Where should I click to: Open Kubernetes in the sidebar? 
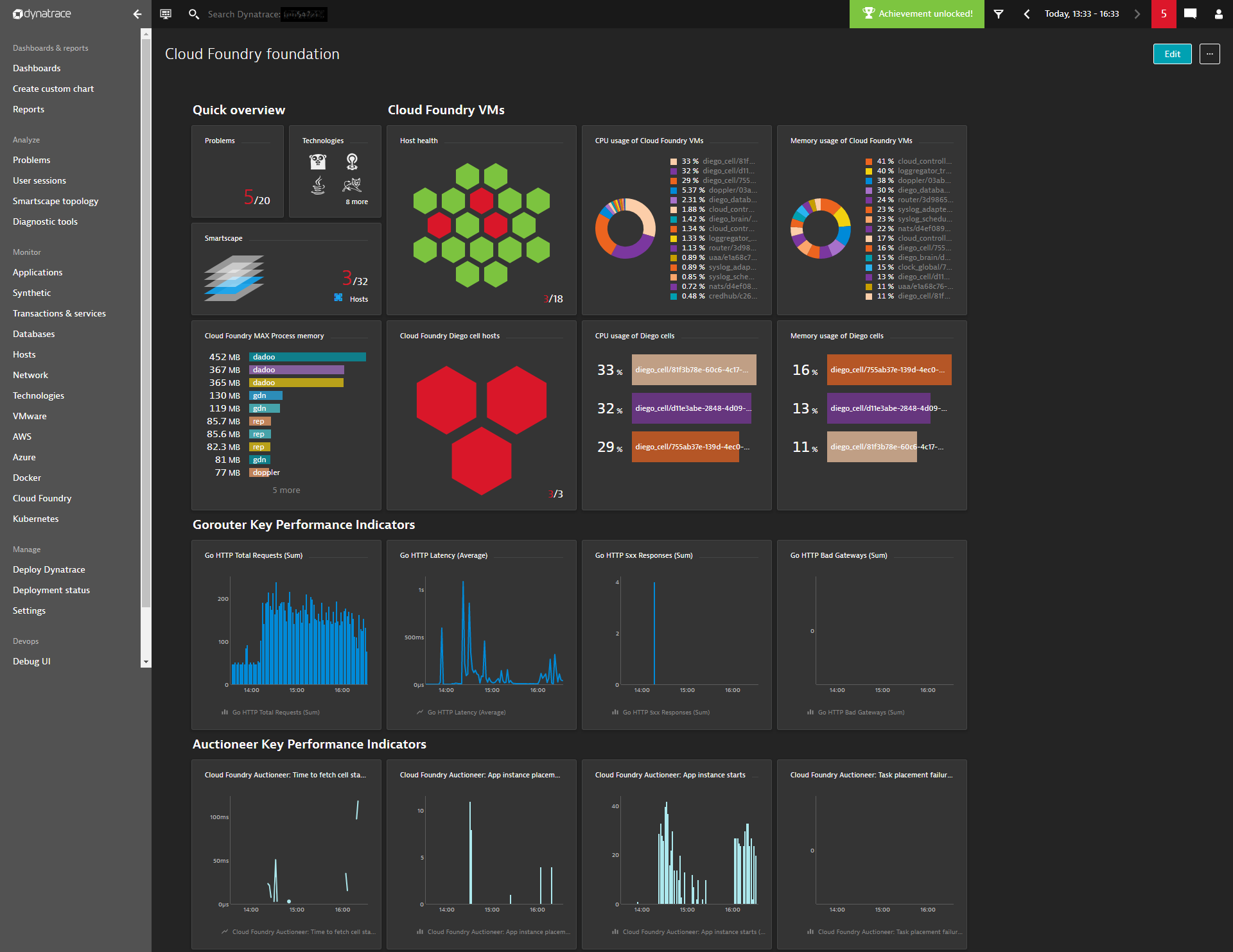[x=36, y=519]
